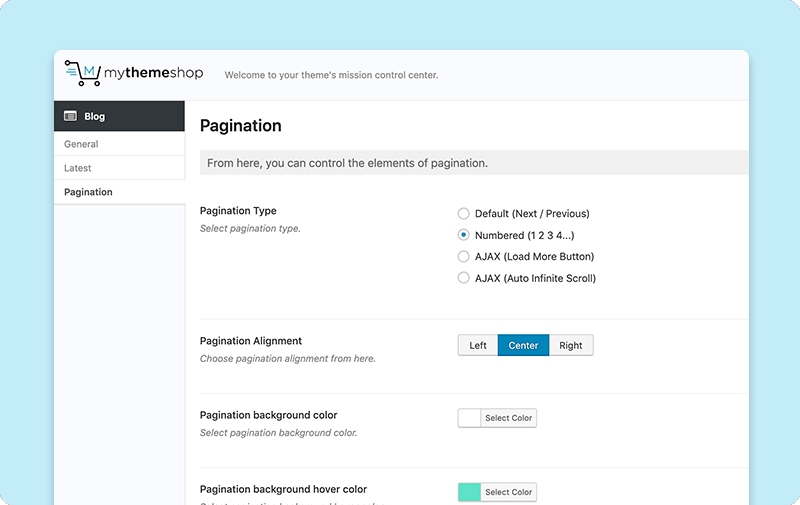The width and height of the screenshot is (800, 505).
Task: Click the teal background hover color swatch
Action: [x=469, y=492]
